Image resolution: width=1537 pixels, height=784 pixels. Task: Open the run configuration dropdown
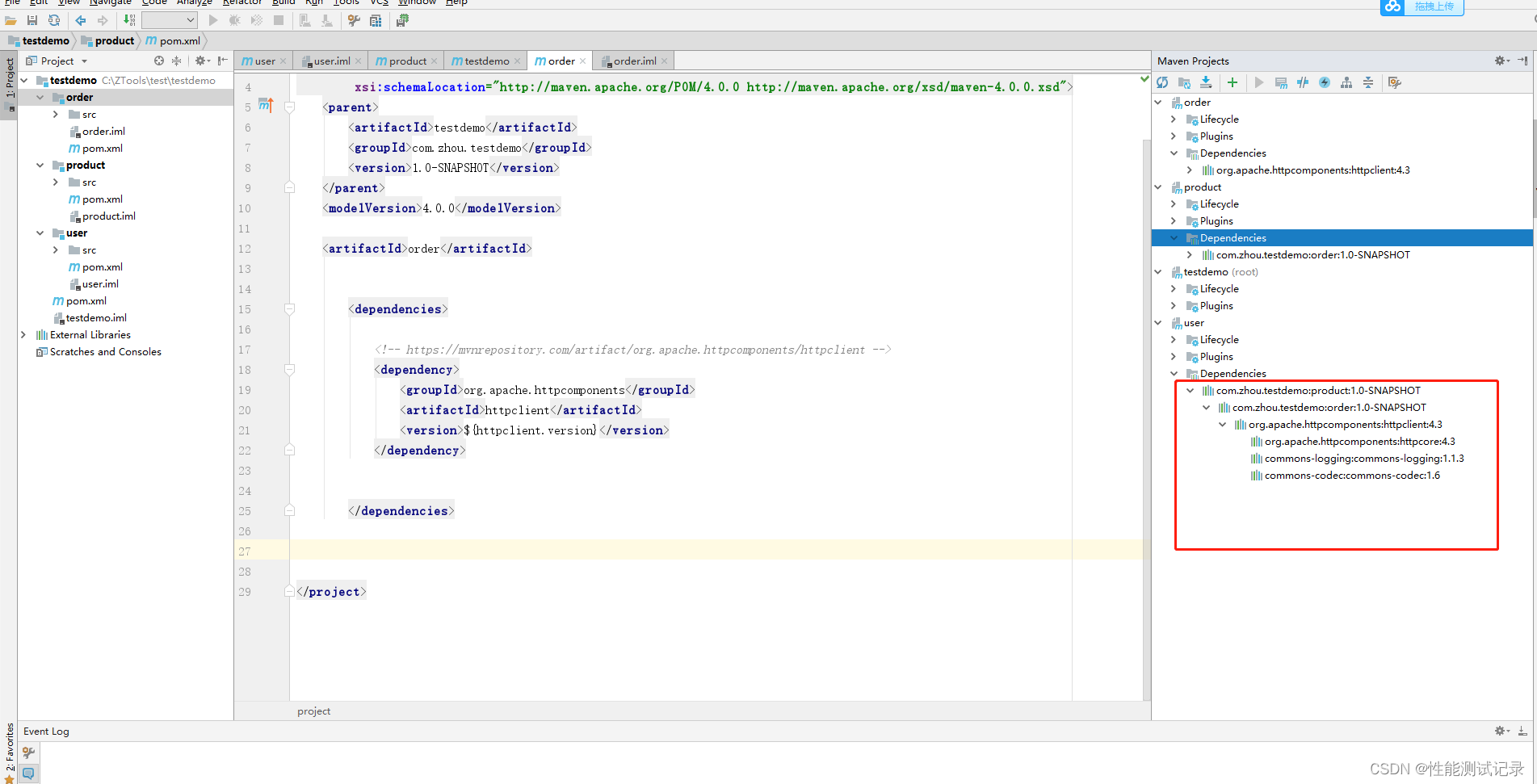[x=170, y=20]
